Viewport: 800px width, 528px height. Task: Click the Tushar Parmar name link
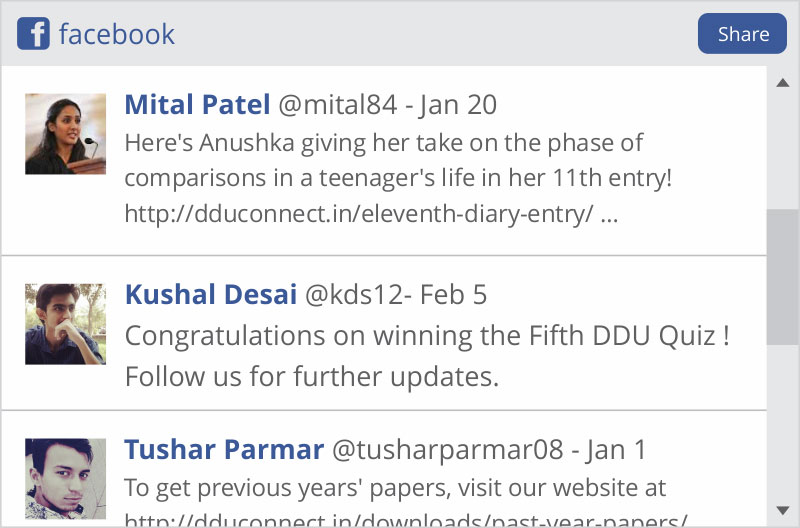(x=224, y=450)
